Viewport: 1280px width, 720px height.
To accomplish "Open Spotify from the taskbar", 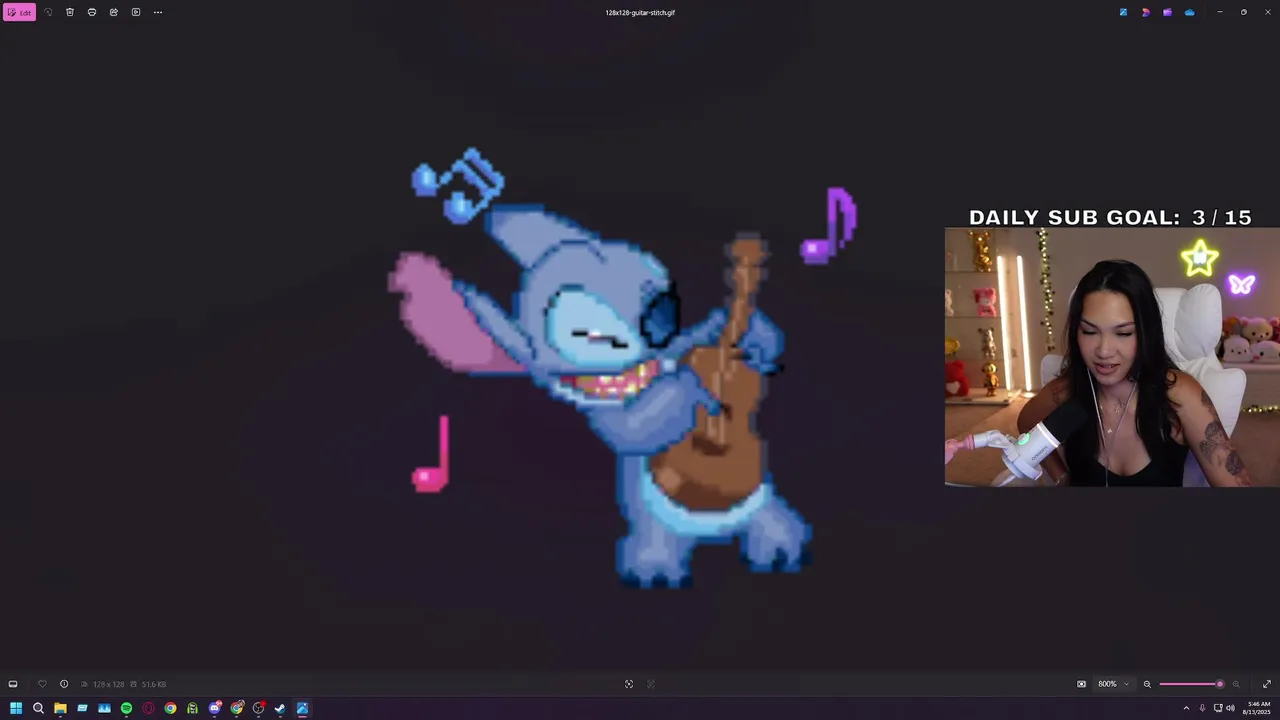I will pyautogui.click(x=126, y=708).
